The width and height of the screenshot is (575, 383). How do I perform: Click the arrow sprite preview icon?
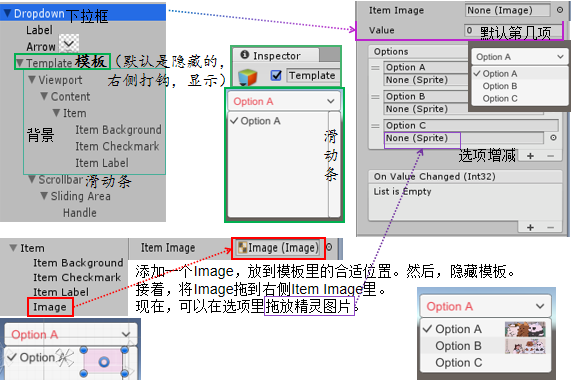tap(69, 44)
